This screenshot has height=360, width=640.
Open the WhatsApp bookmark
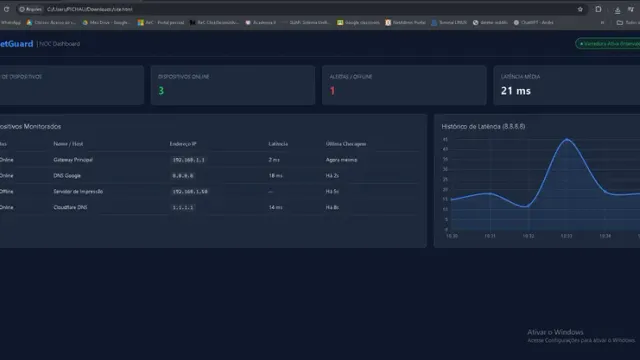click(11, 22)
